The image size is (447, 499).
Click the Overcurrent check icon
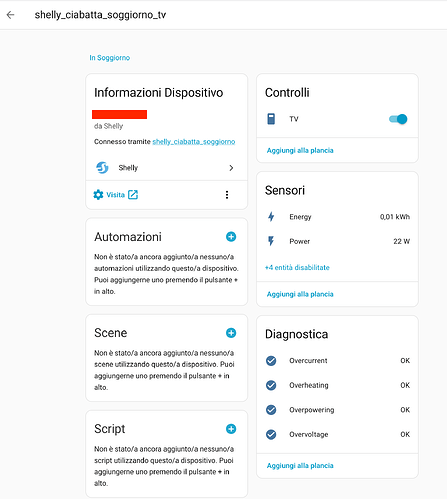271,361
